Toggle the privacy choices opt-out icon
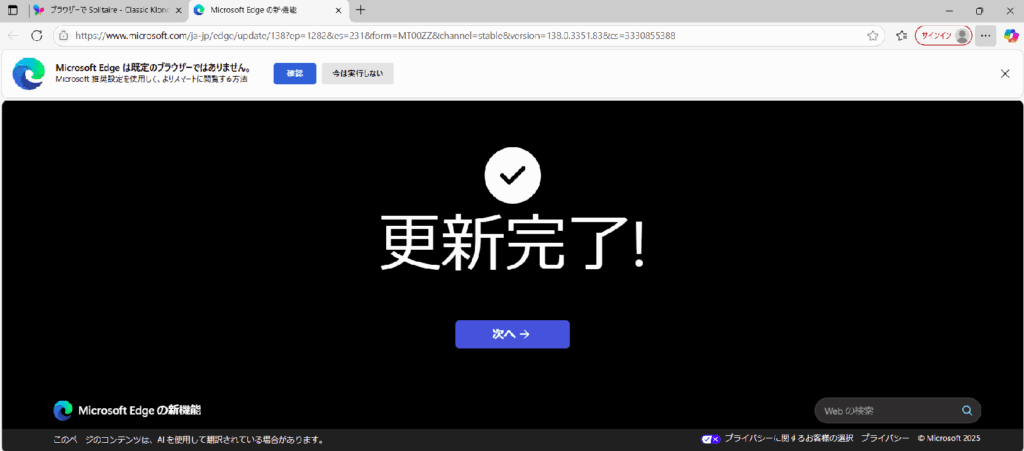This screenshot has width=1024, height=451. (710, 439)
